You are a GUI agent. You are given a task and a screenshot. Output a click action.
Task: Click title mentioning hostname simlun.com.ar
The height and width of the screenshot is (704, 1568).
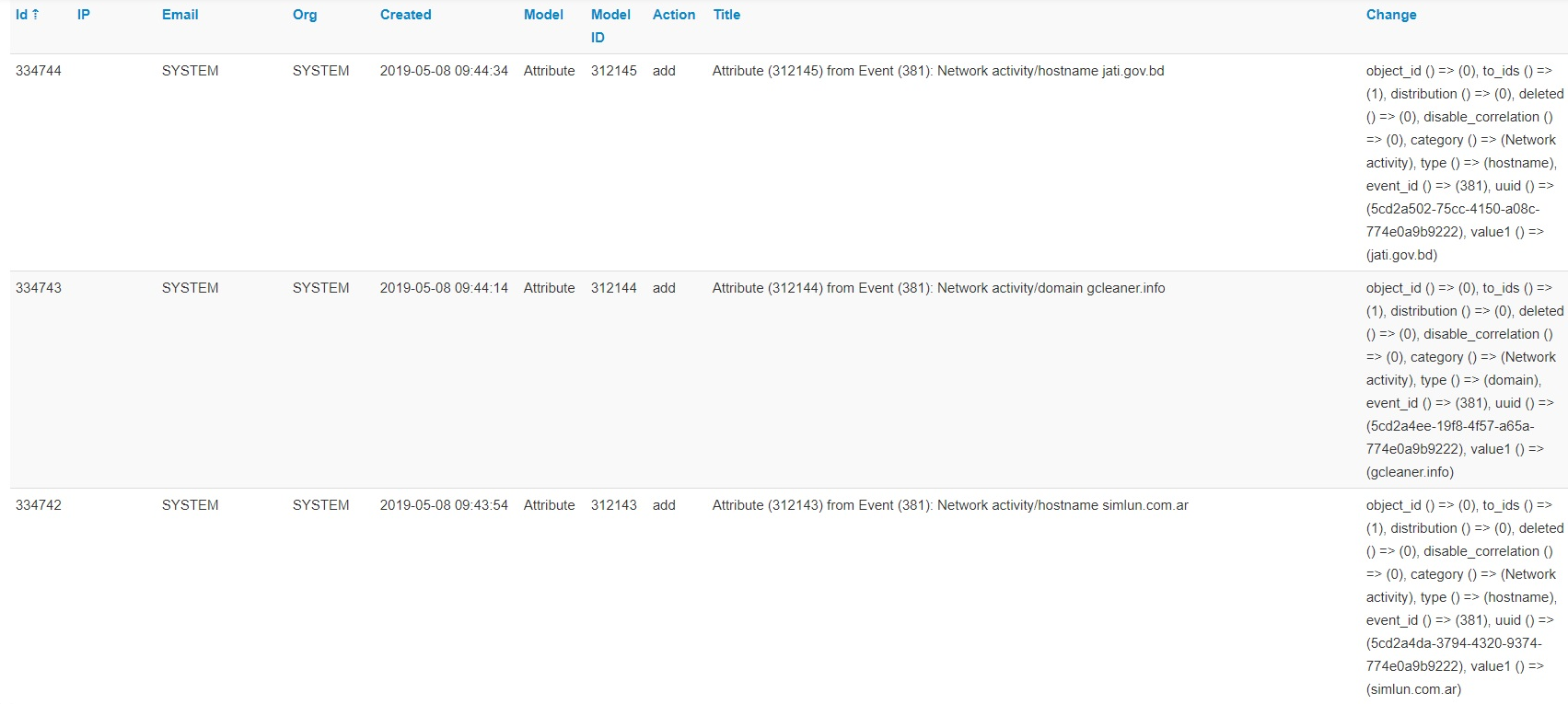coord(950,505)
